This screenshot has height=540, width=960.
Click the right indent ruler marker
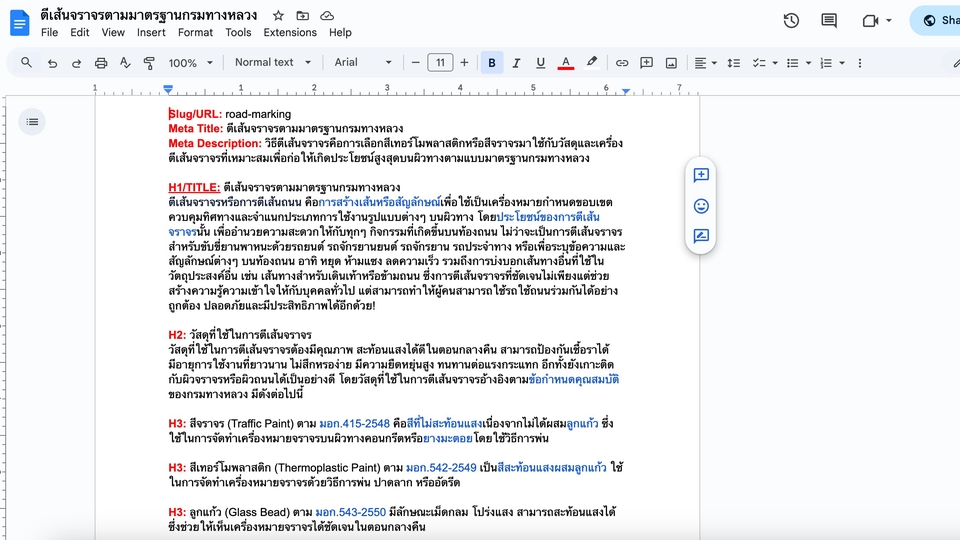coord(626,91)
